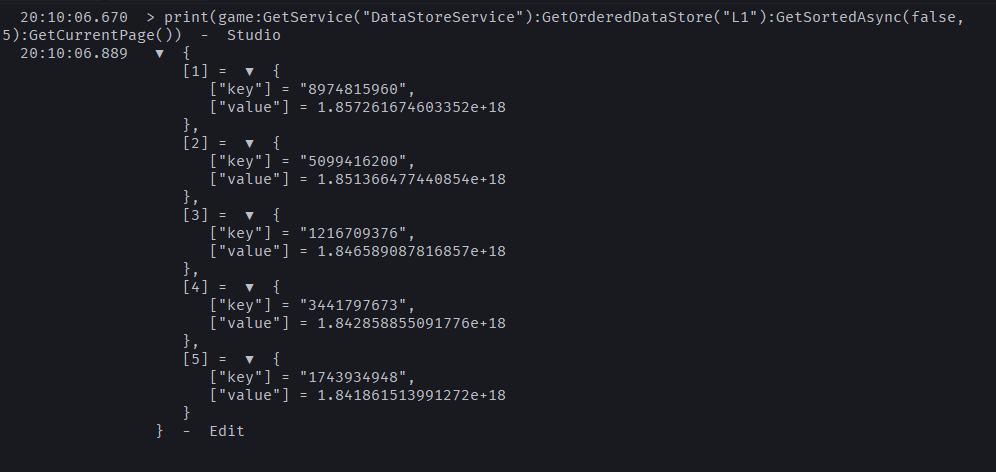The height and width of the screenshot is (472, 996).
Task: Select value 1.841861513991272e+18 line
Action: 358,395
